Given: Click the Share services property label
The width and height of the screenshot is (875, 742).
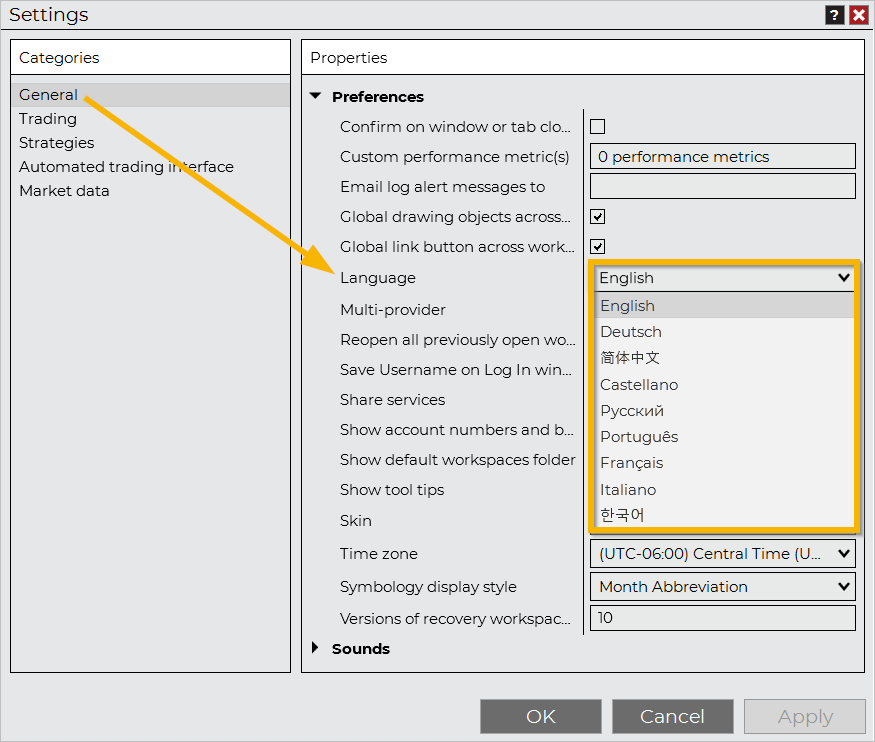Looking at the screenshot, I should click(393, 400).
